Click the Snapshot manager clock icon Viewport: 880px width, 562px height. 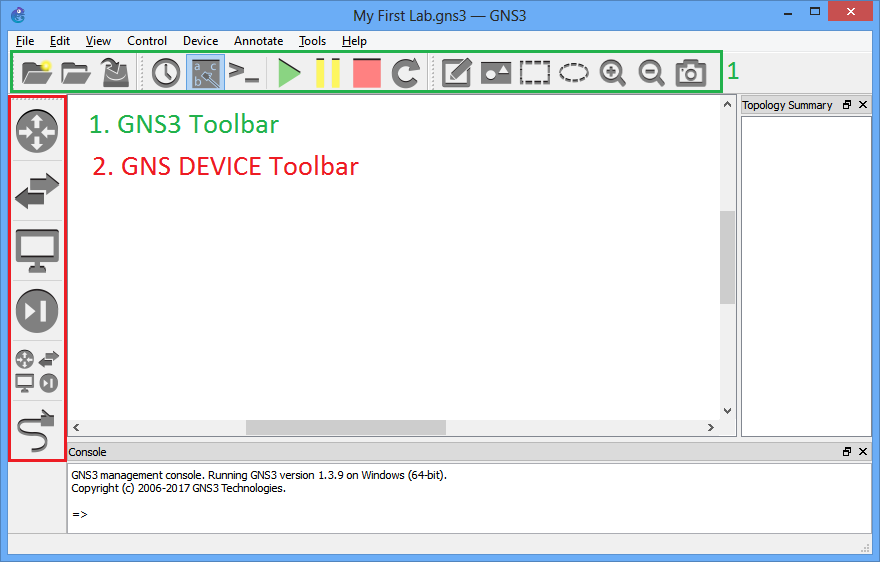tap(166, 72)
